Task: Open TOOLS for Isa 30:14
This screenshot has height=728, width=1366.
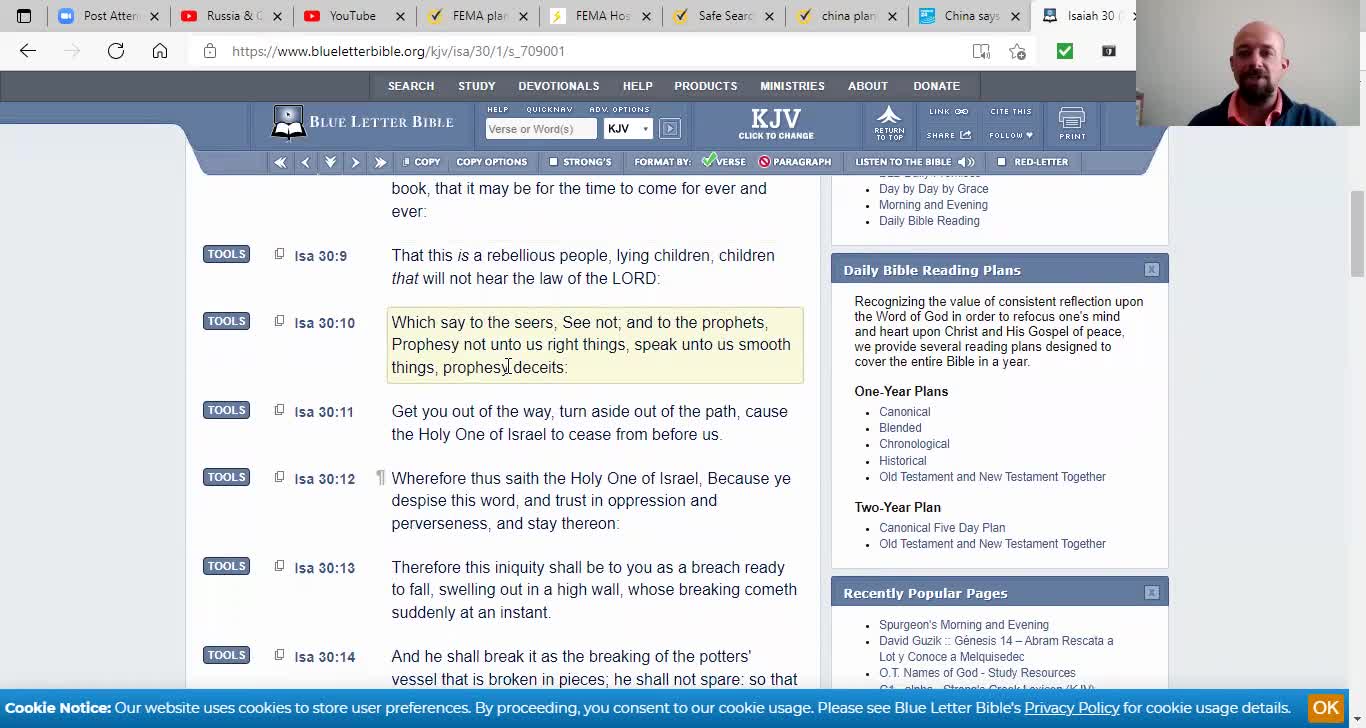Action: click(x=226, y=655)
